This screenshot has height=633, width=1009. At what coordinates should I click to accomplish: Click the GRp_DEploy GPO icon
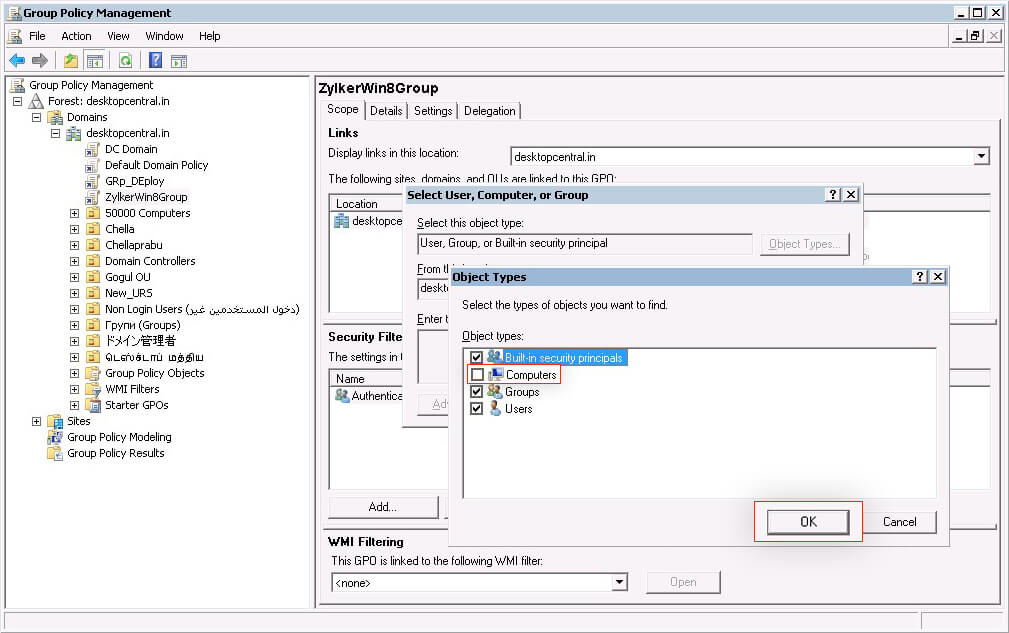coord(93,181)
